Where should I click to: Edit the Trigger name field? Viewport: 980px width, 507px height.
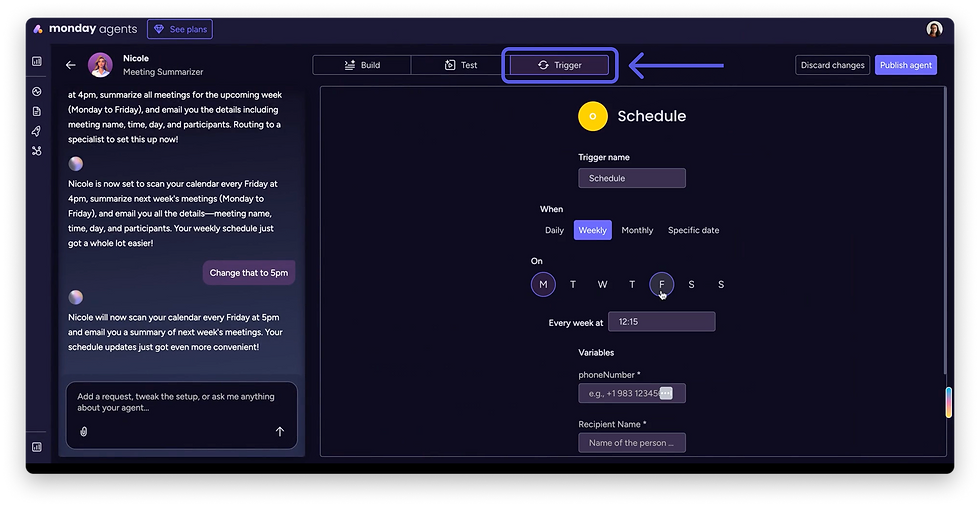(x=632, y=178)
